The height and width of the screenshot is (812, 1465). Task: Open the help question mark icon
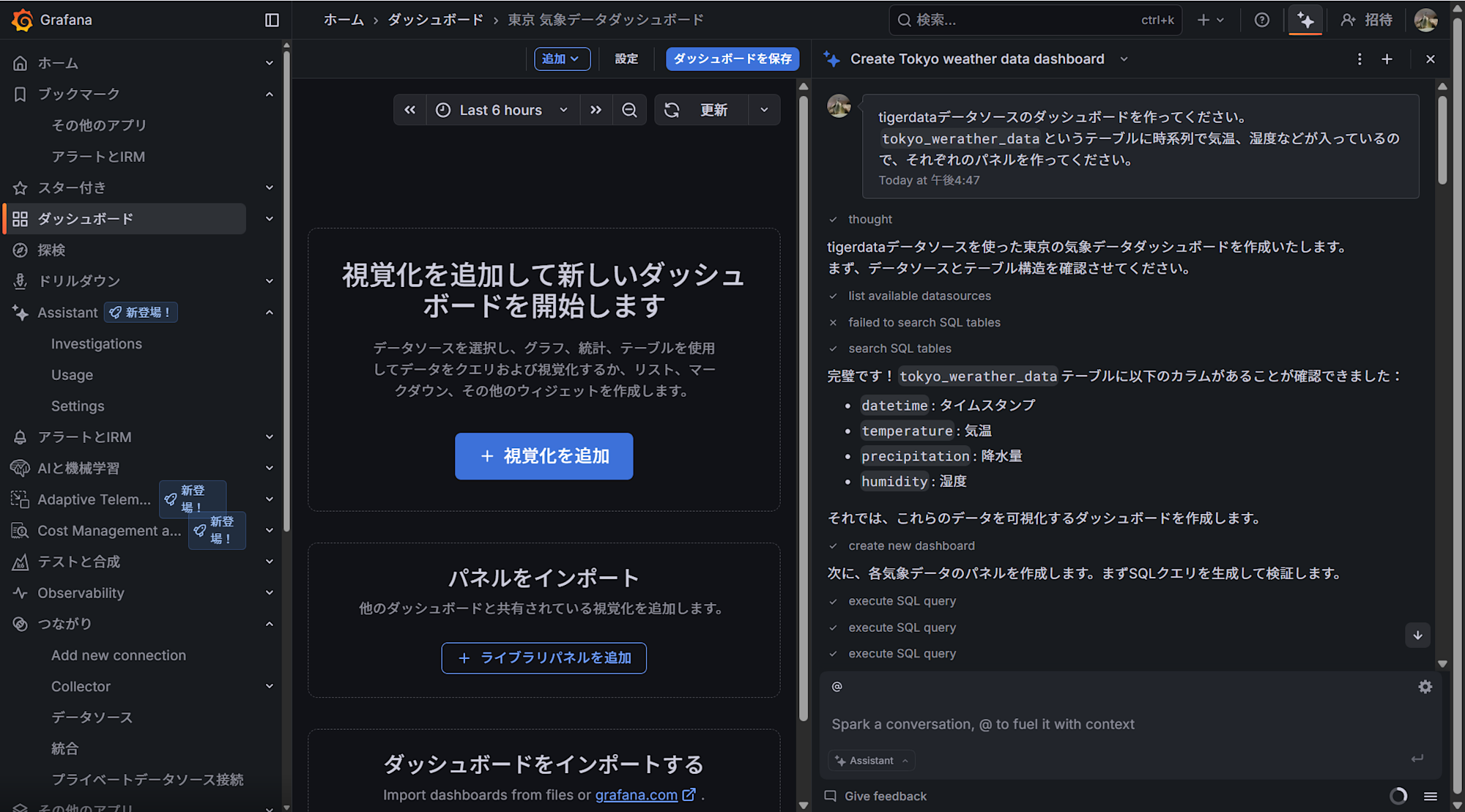tap(1261, 20)
